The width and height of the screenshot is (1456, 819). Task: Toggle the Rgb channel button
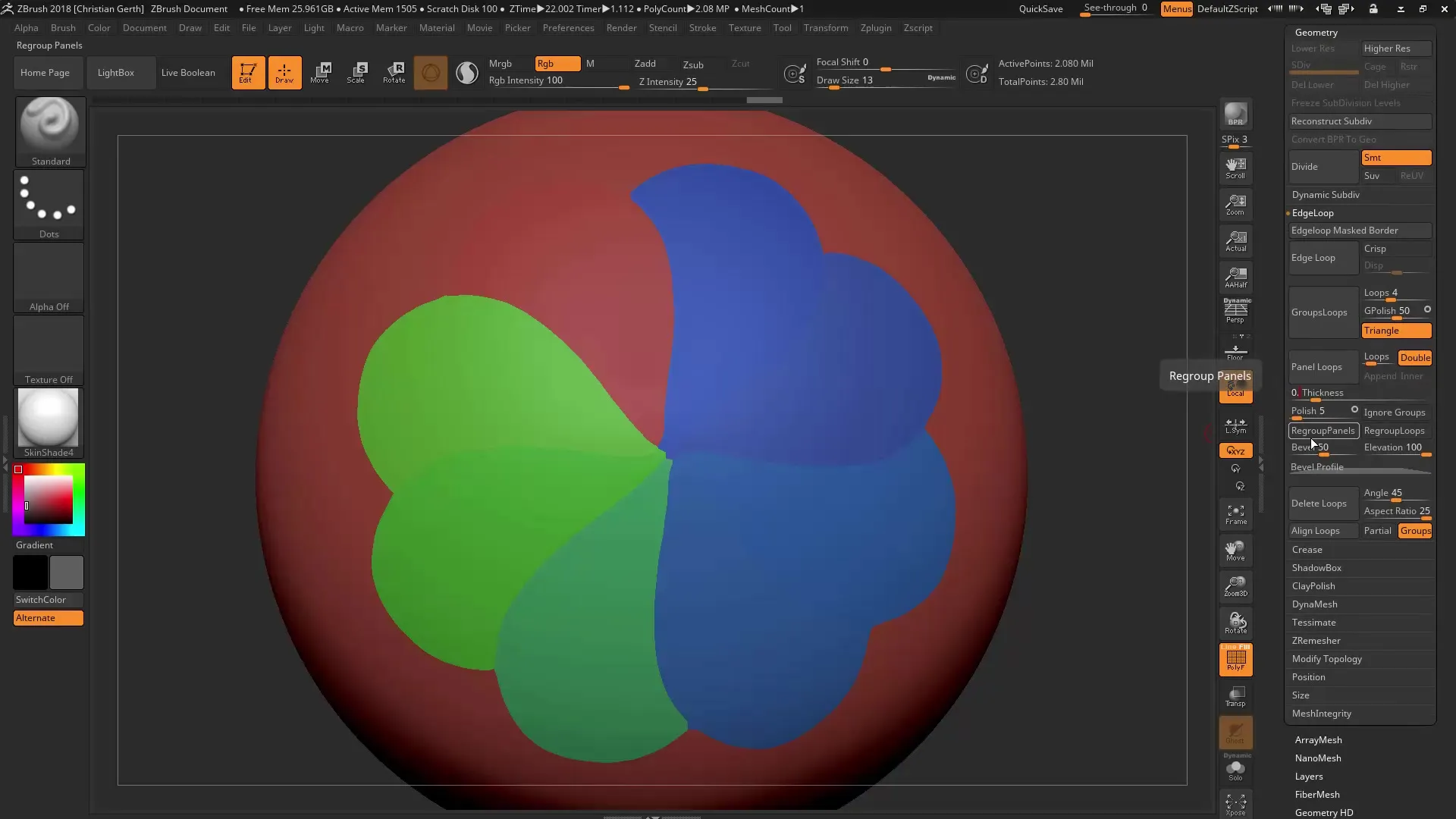pyautogui.click(x=557, y=64)
